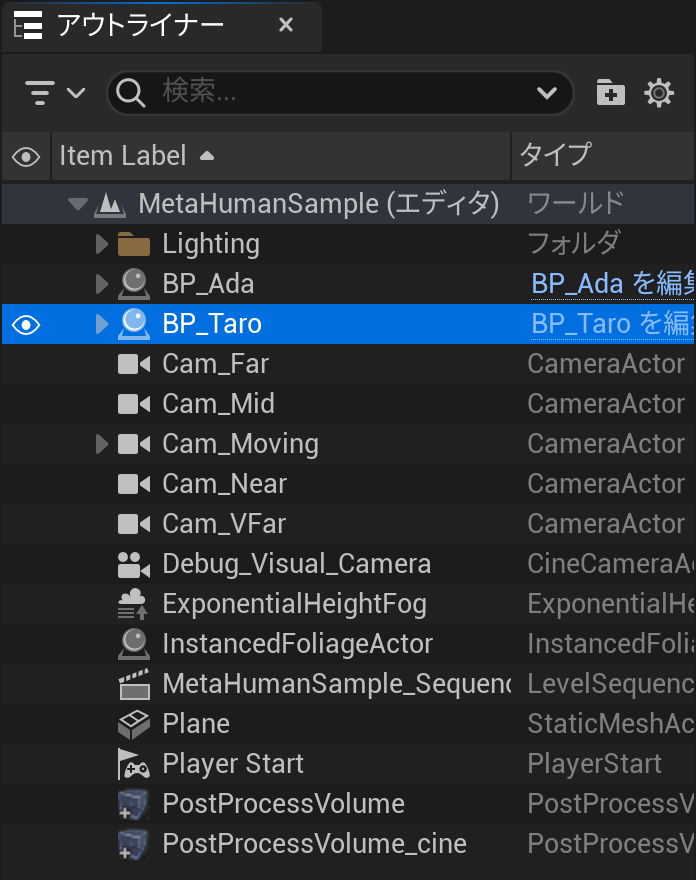
Task: Click inside the 検索 search field
Action: click(x=340, y=93)
